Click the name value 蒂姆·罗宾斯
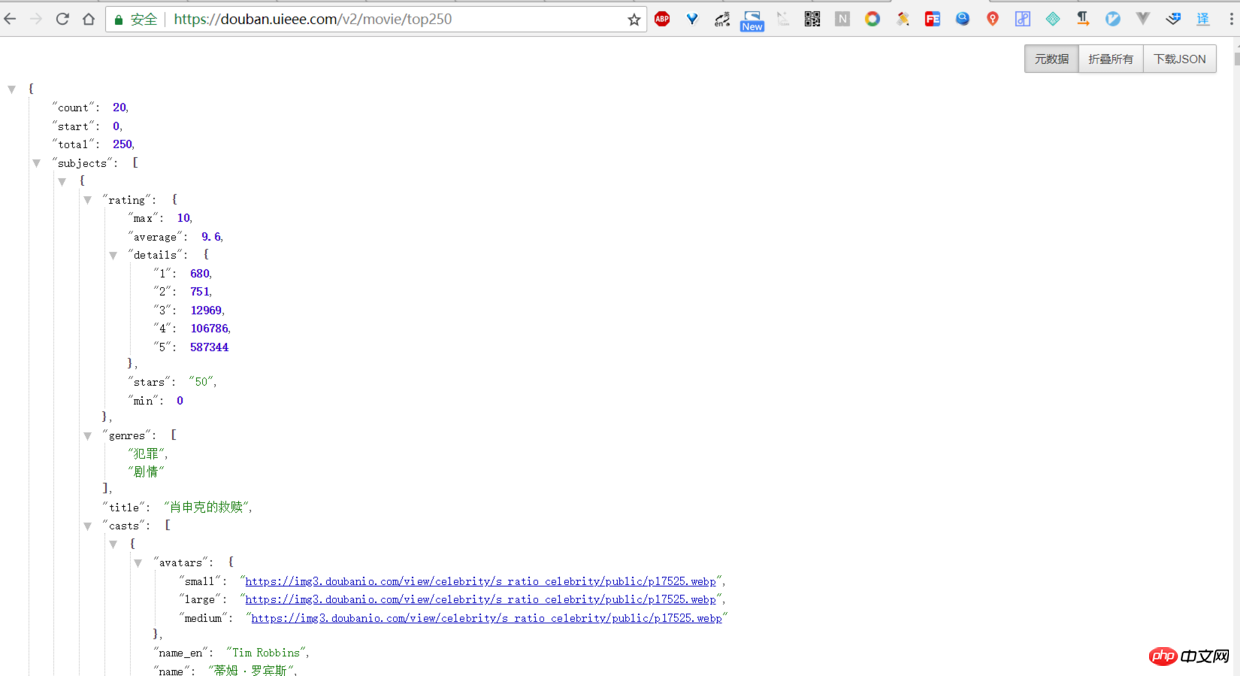Viewport: 1240px width, 676px height. 252,670
